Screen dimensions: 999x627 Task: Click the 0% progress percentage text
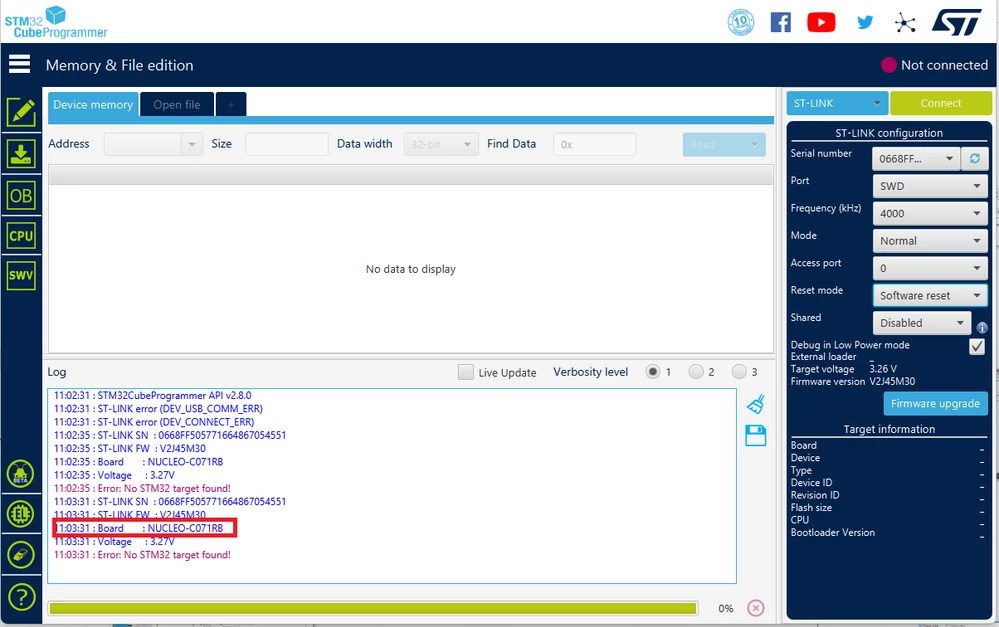pyautogui.click(x=726, y=609)
